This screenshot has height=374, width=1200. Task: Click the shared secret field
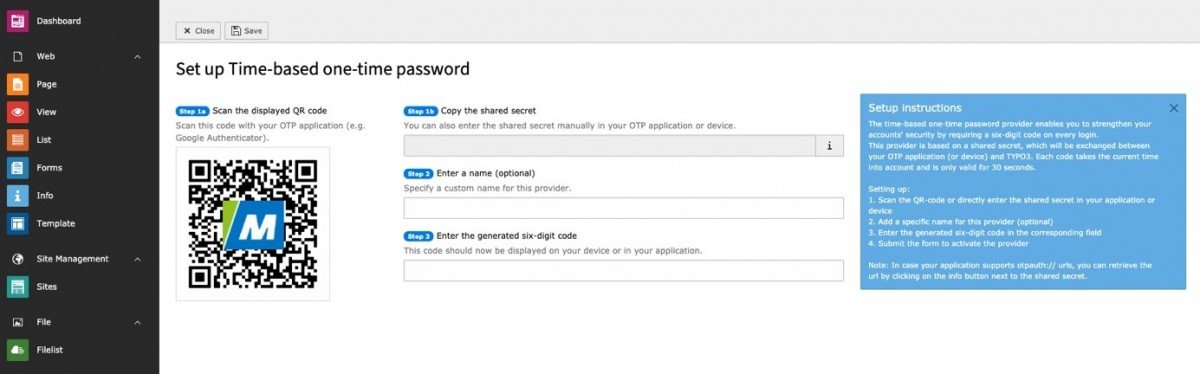(x=610, y=146)
